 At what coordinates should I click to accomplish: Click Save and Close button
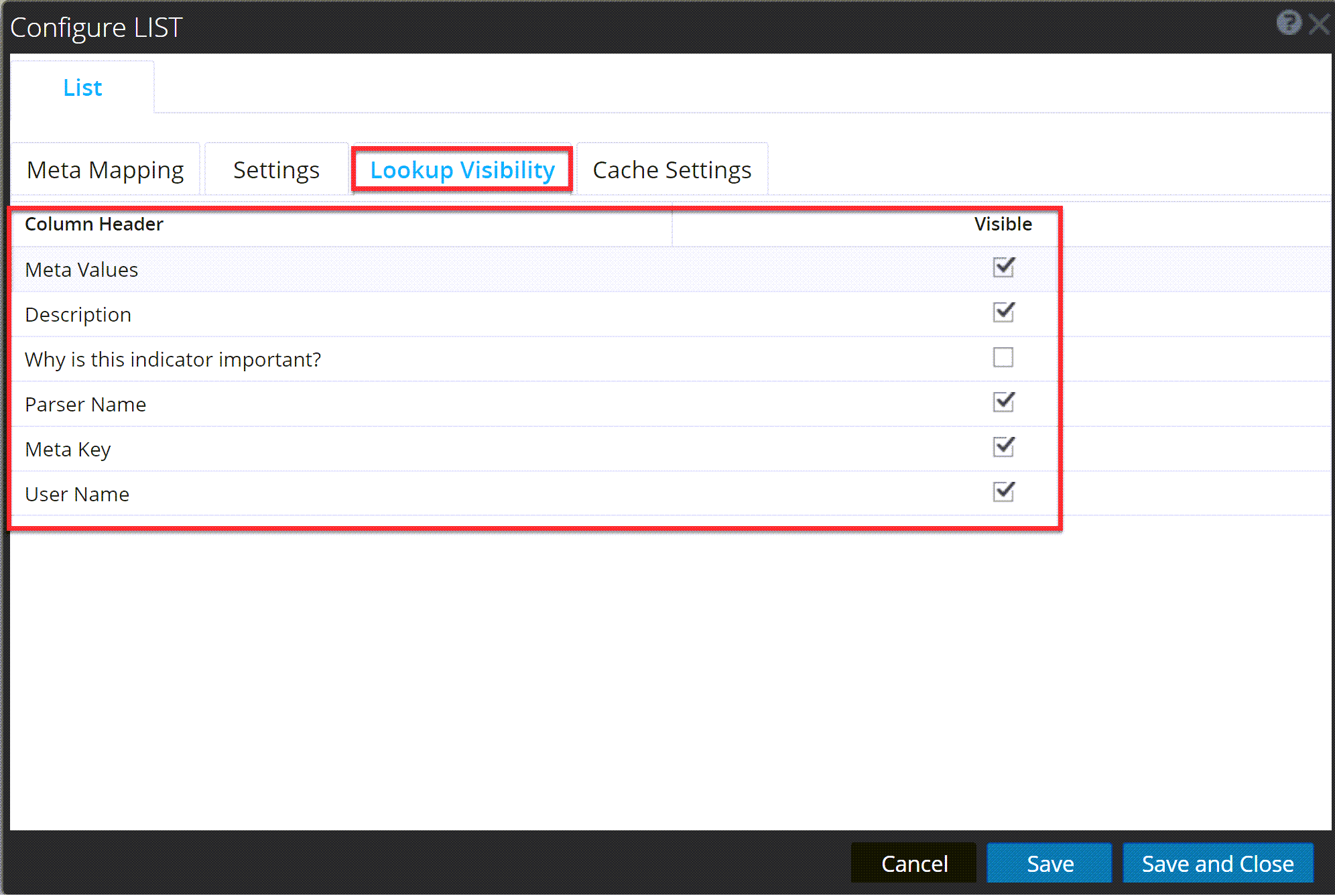coord(1217,863)
